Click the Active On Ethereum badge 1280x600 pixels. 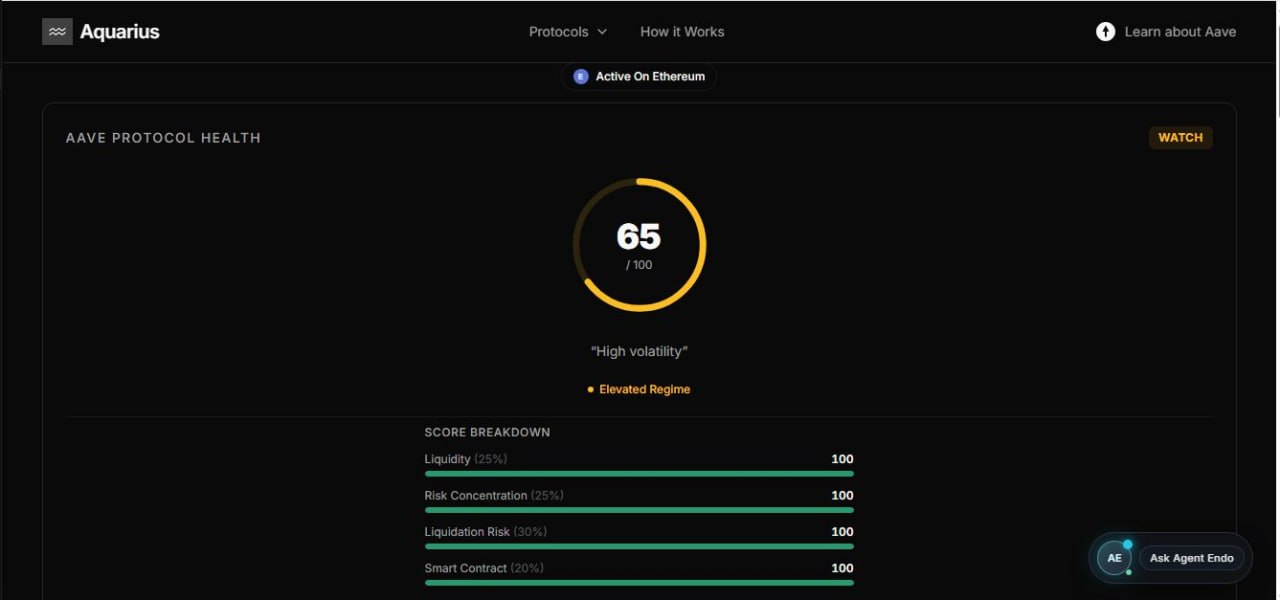[639, 77]
